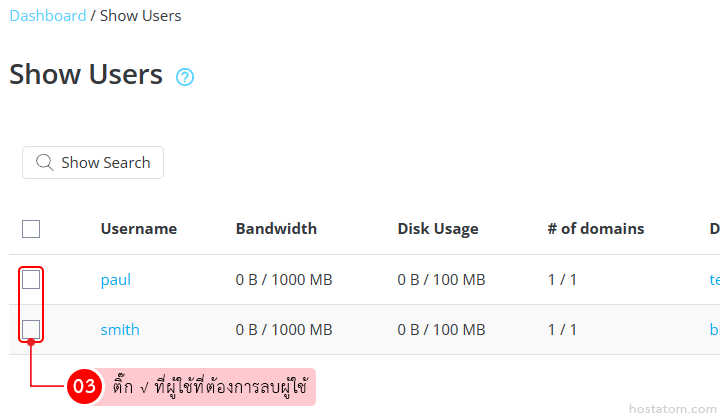Click the Disk Usage column header
This screenshot has width=720, height=416.
point(438,229)
